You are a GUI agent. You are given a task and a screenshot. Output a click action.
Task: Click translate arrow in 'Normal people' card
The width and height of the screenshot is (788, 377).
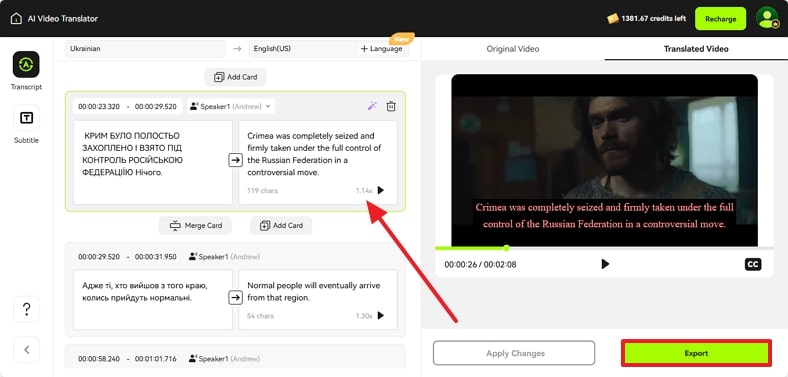pos(235,298)
